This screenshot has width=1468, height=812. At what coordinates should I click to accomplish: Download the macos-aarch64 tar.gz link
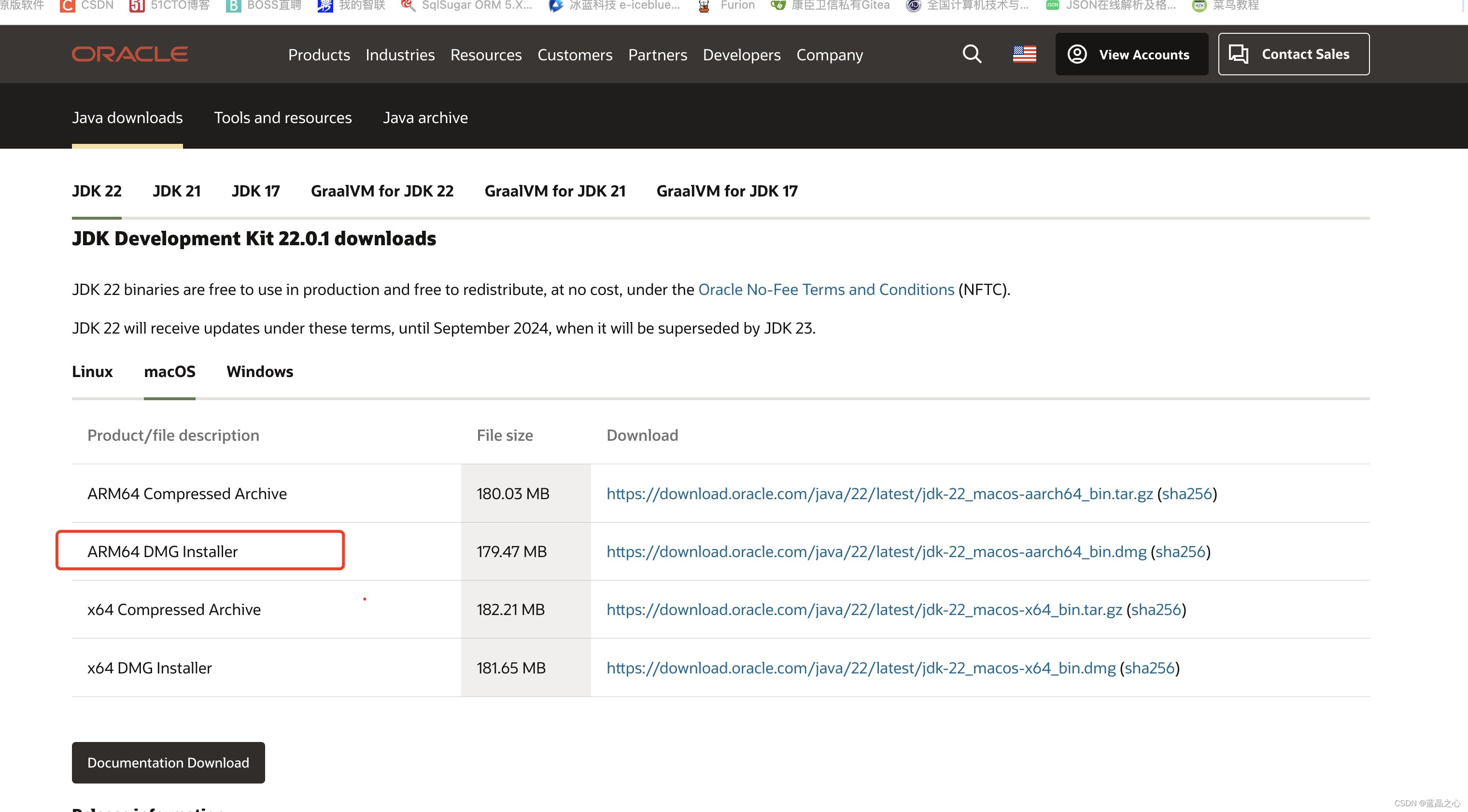(x=879, y=493)
